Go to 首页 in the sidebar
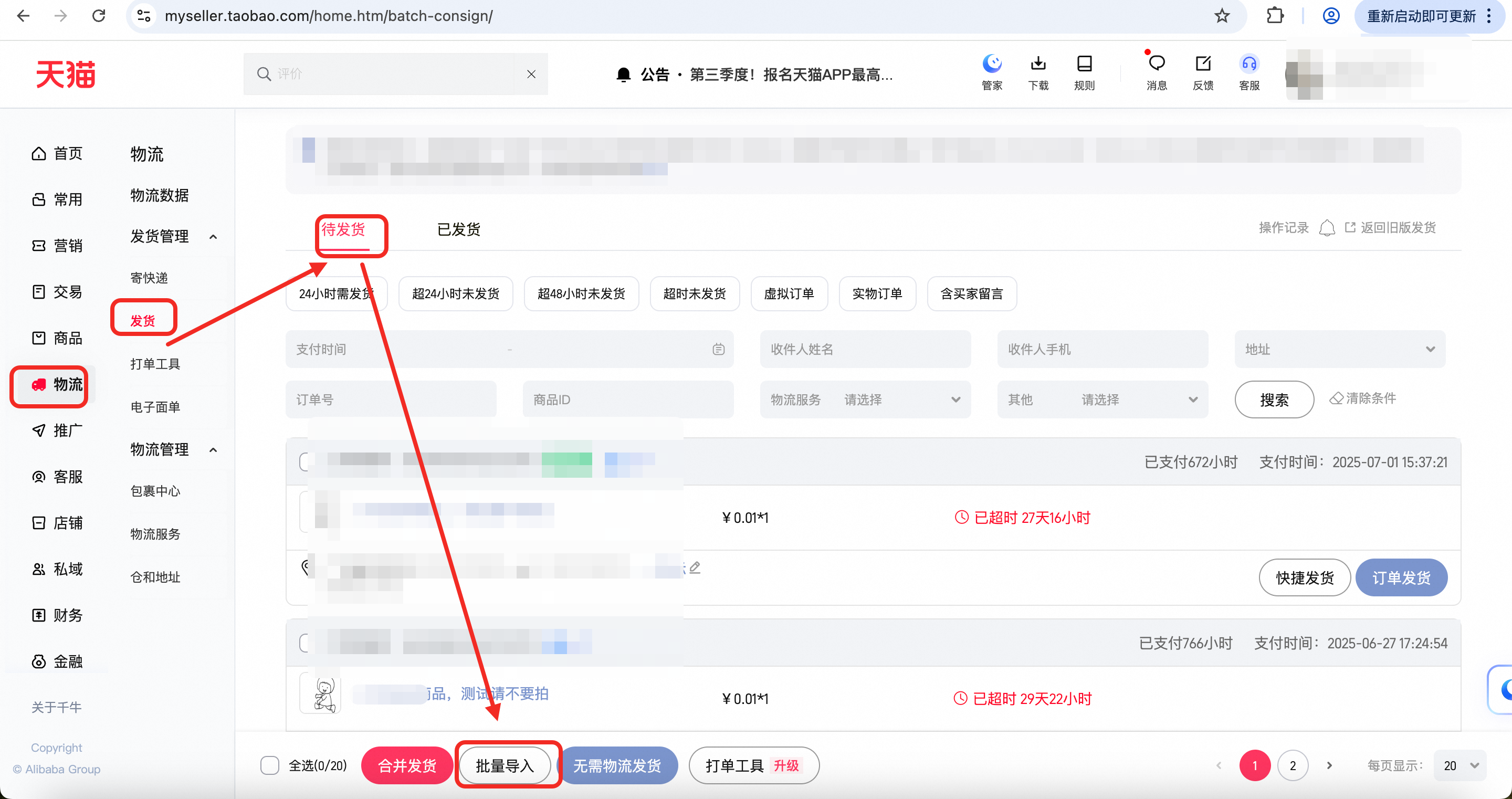The width and height of the screenshot is (1512, 799). pos(57,153)
